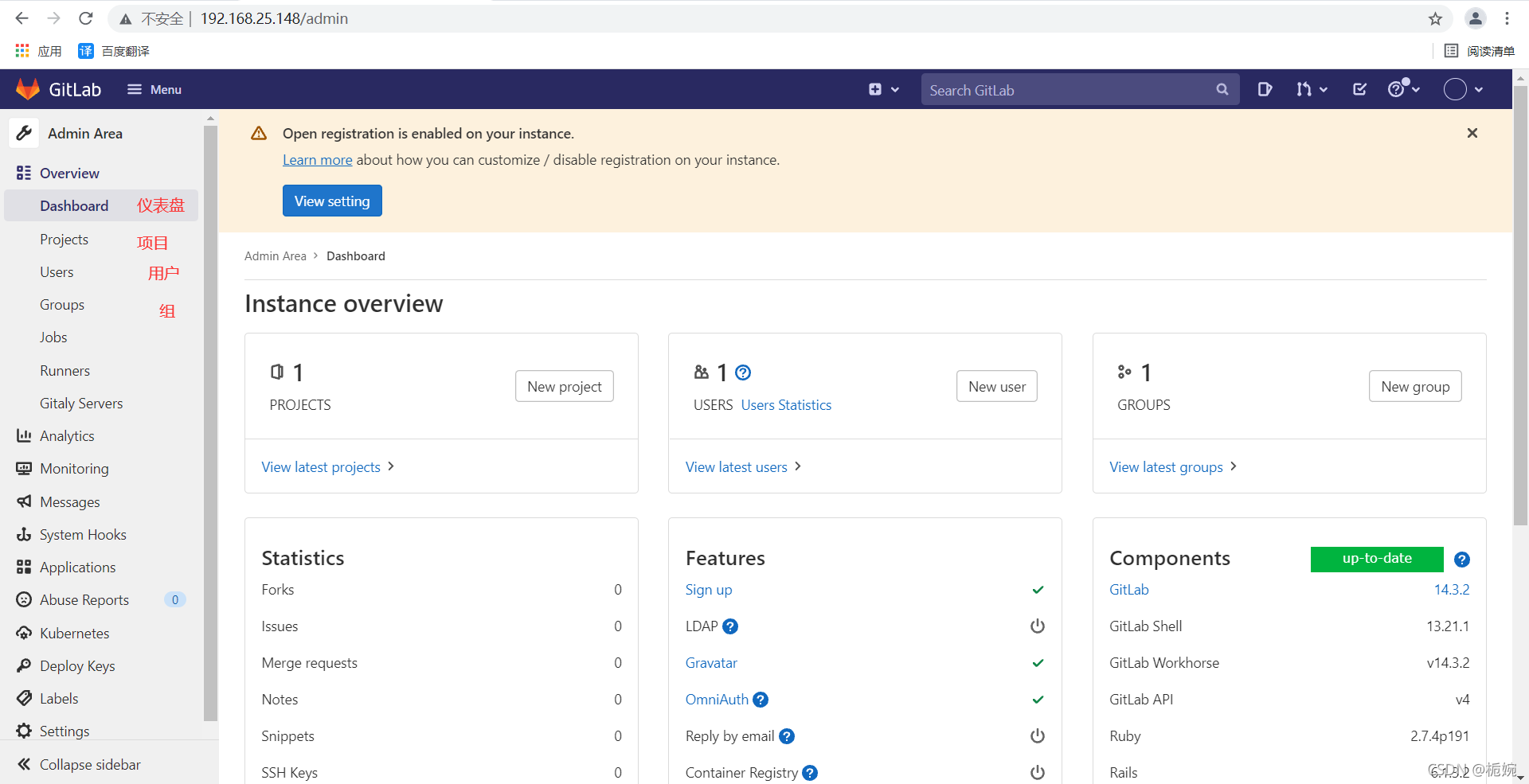This screenshot has width=1529, height=784.
Task: Click the New project button
Action: point(565,386)
